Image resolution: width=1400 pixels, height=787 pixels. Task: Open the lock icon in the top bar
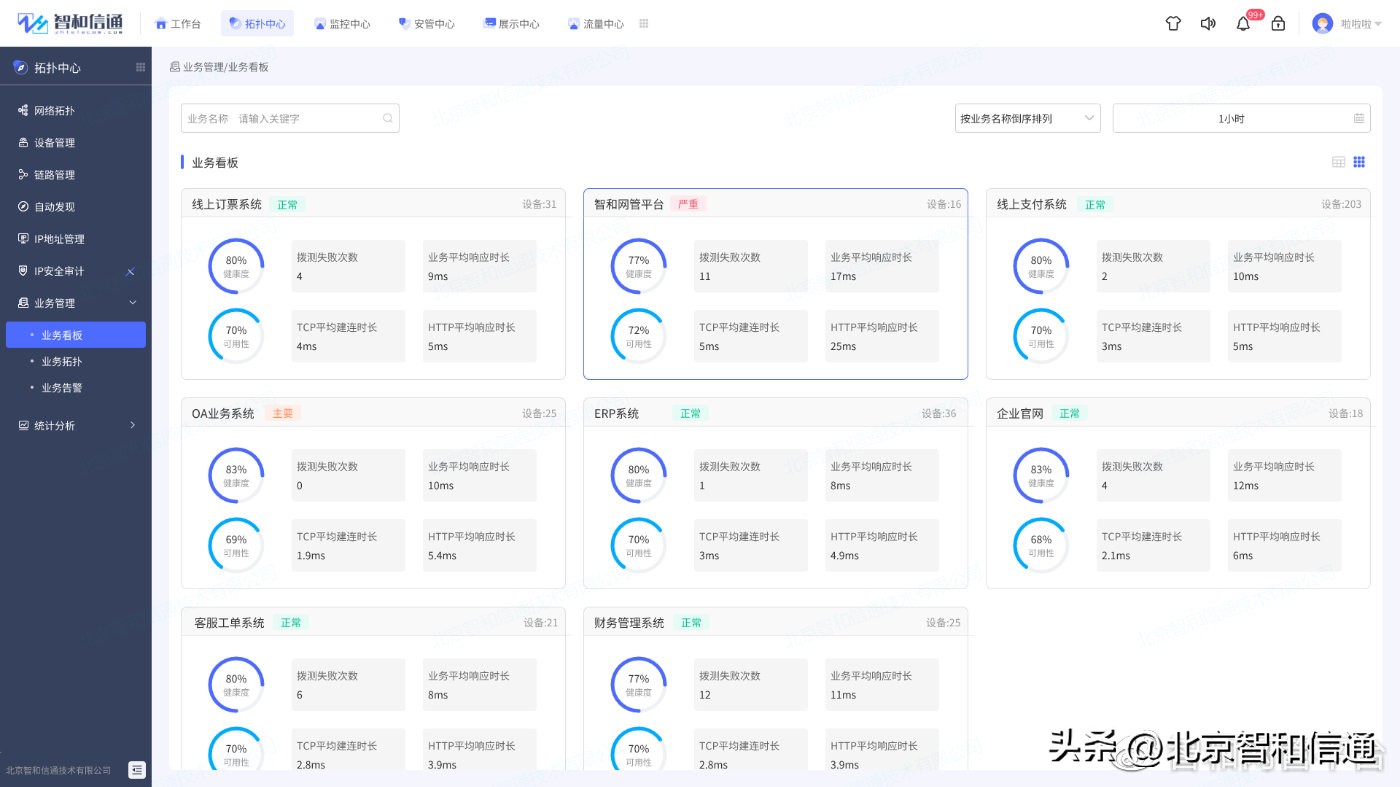1278,22
